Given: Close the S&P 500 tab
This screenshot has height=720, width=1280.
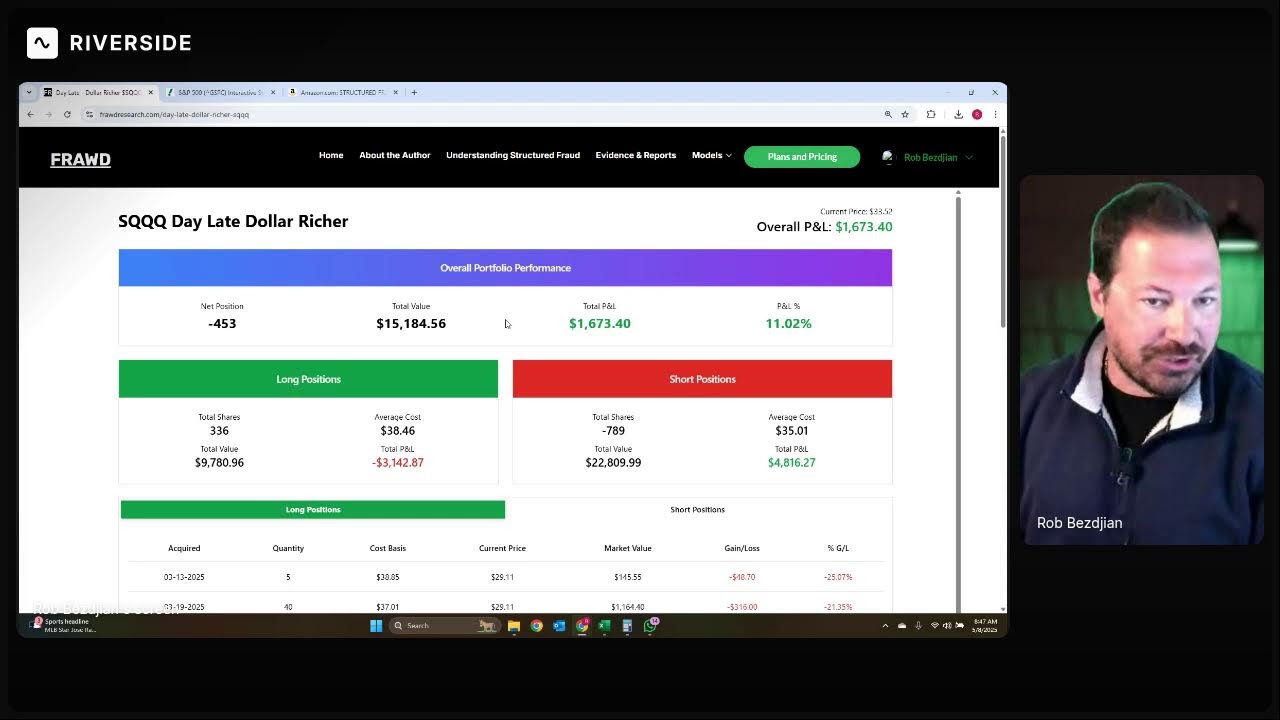Looking at the screenshot, I should click(273, 92).
